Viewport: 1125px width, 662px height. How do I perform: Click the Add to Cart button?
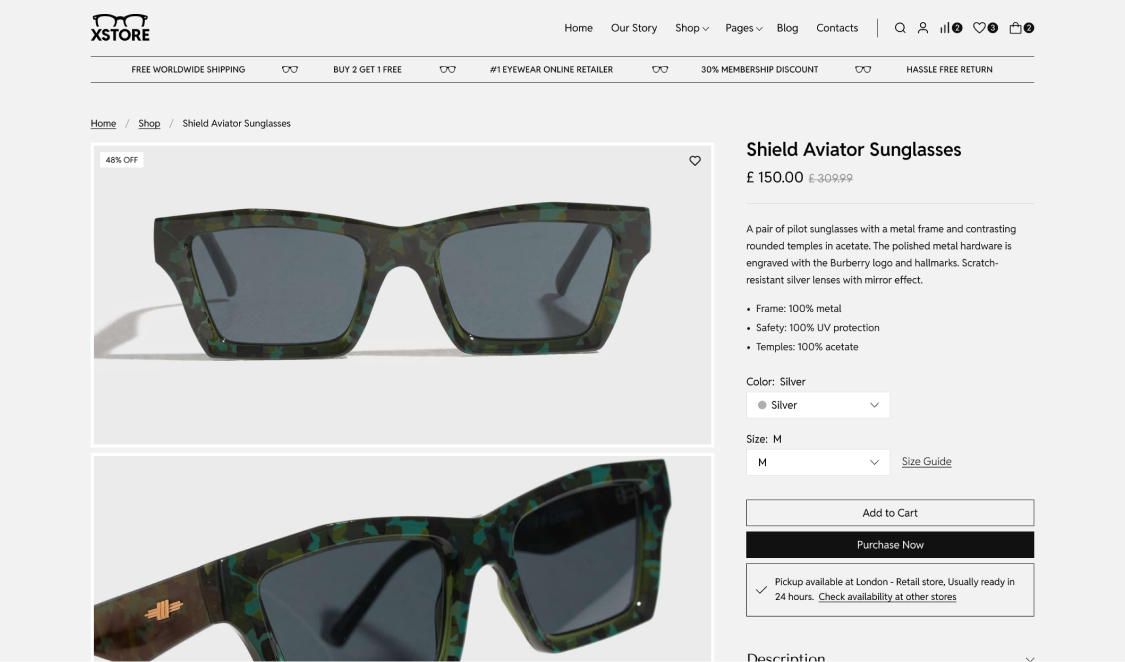pyautogui.click(x=889, y=513)
